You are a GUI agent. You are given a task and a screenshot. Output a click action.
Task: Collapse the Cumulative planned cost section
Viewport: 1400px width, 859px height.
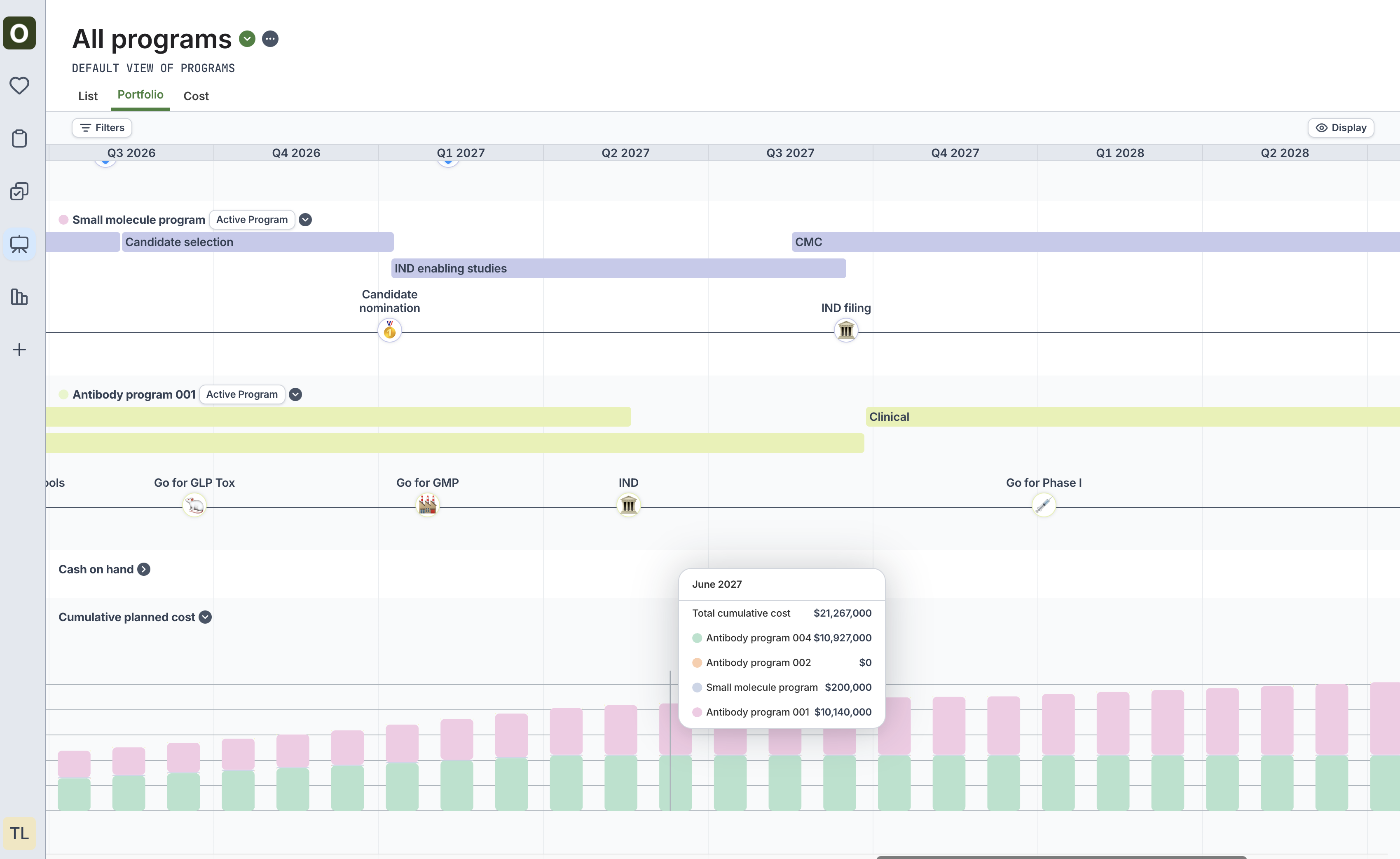(206, 617)
